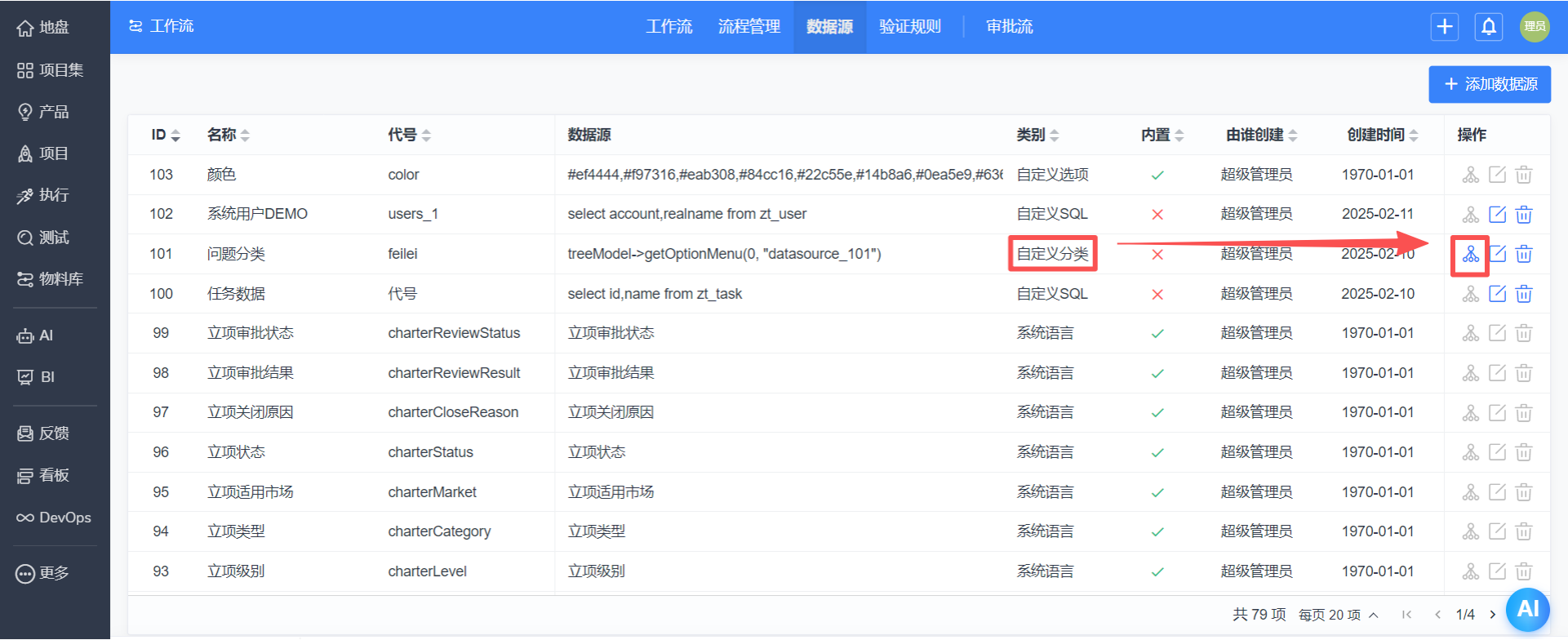
Task: Click 添加数据源 button
Action: point(1490,84)
